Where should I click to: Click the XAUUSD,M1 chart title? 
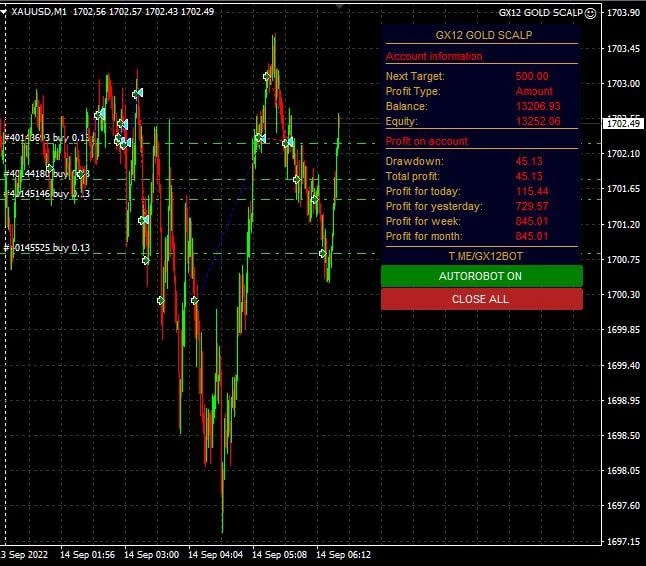39,12
